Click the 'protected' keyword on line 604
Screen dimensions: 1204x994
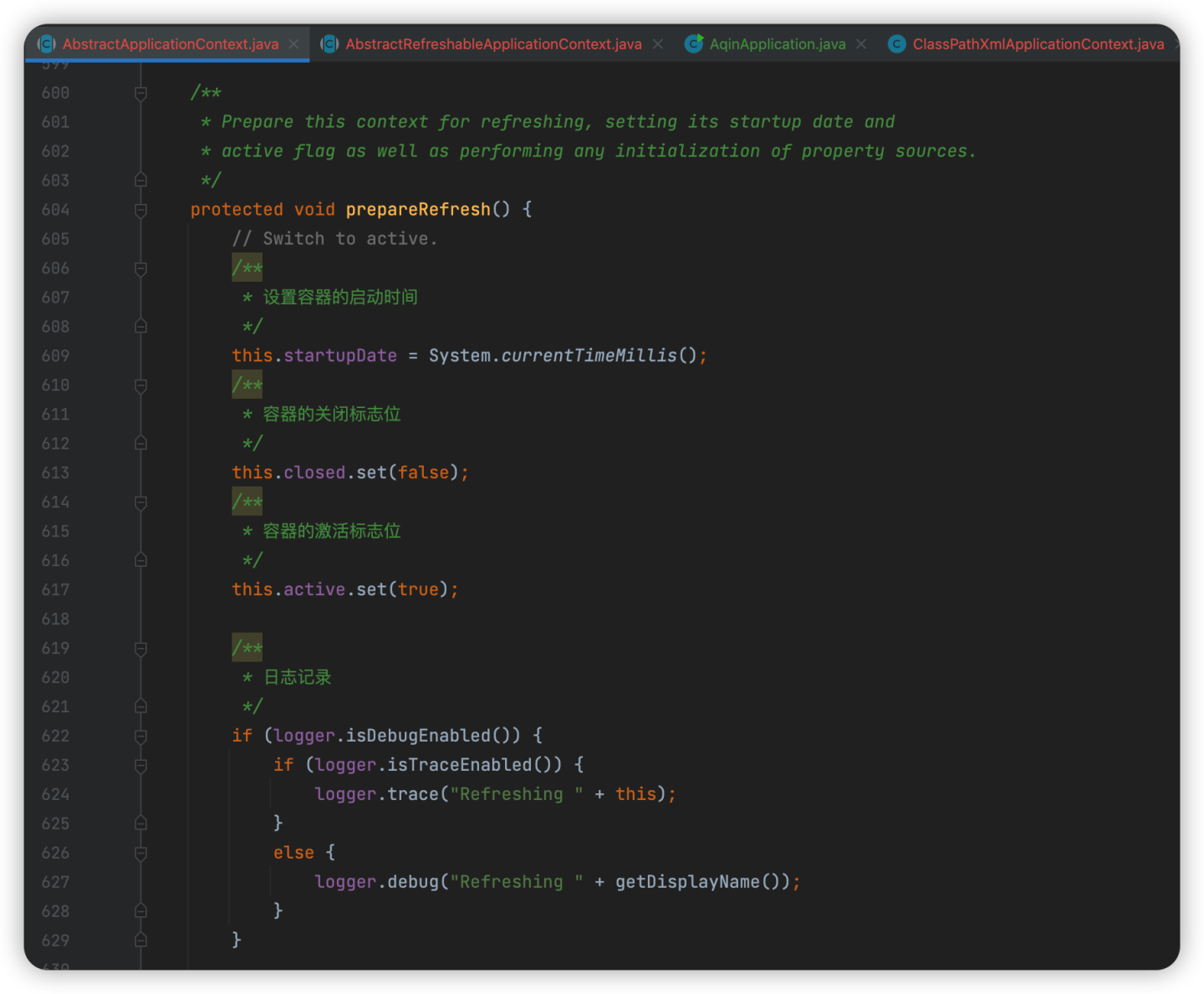(x=237, y=210)
